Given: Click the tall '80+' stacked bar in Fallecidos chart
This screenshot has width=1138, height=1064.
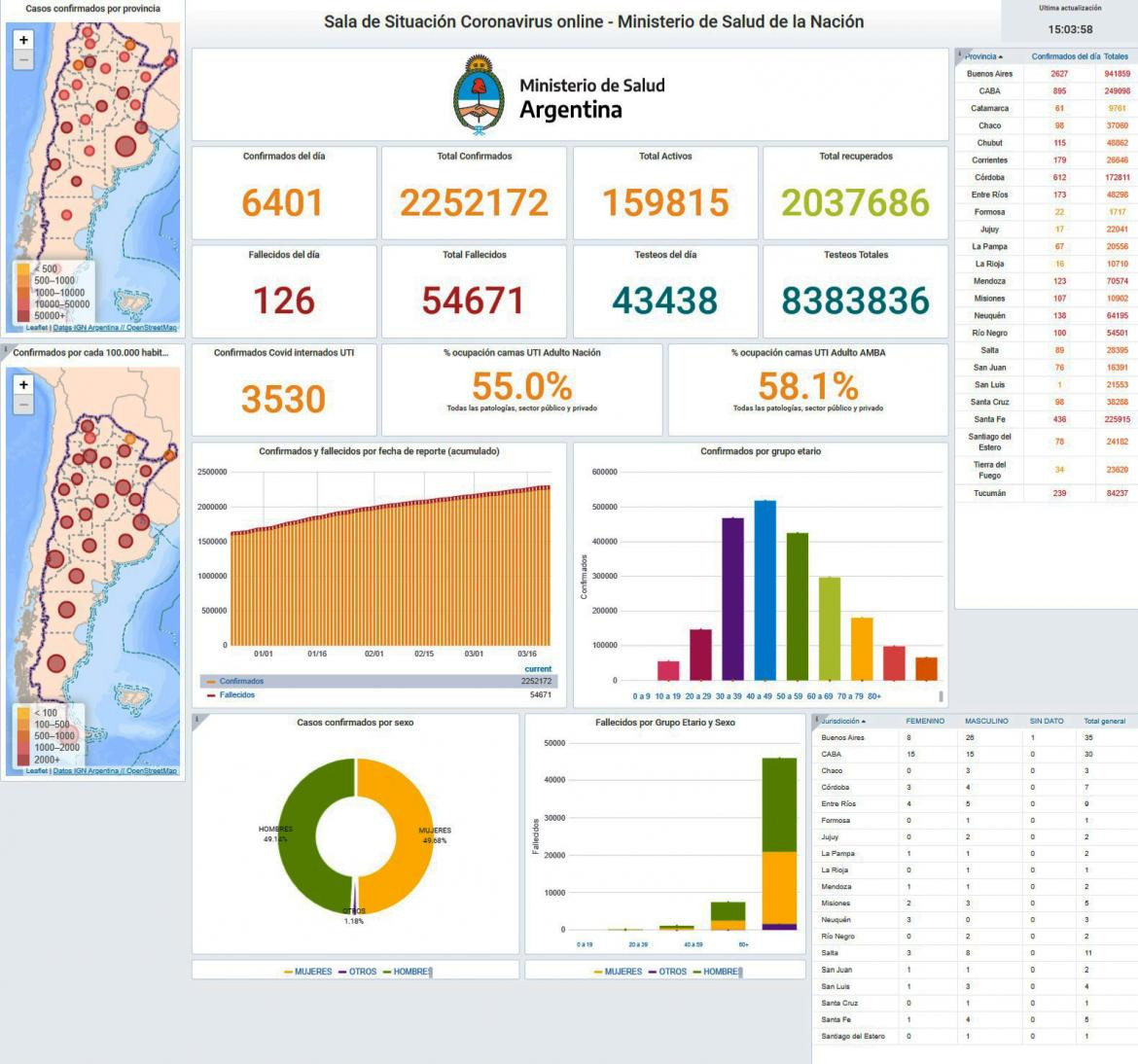Looking at the screenshot, I should 779,843.
